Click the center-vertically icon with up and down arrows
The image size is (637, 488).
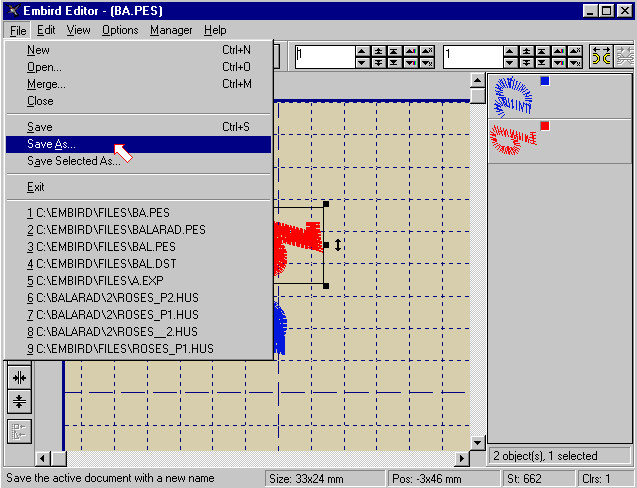point(19,401)
